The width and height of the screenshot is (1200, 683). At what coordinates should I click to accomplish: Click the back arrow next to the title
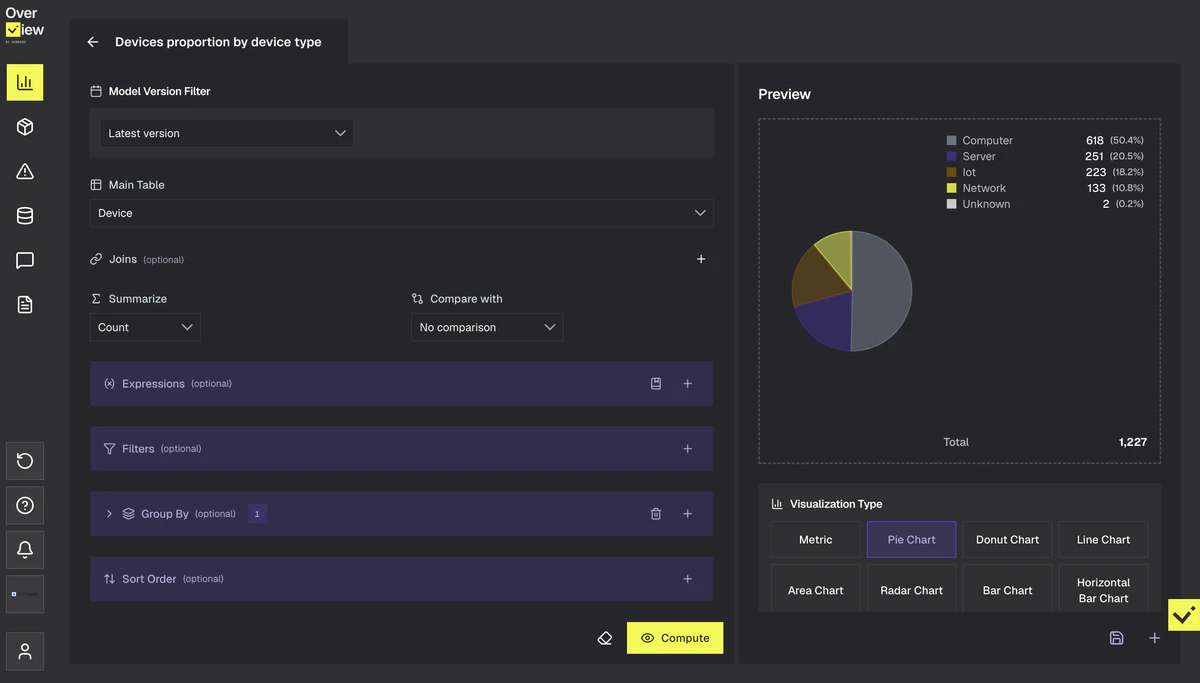click(93, 42)
